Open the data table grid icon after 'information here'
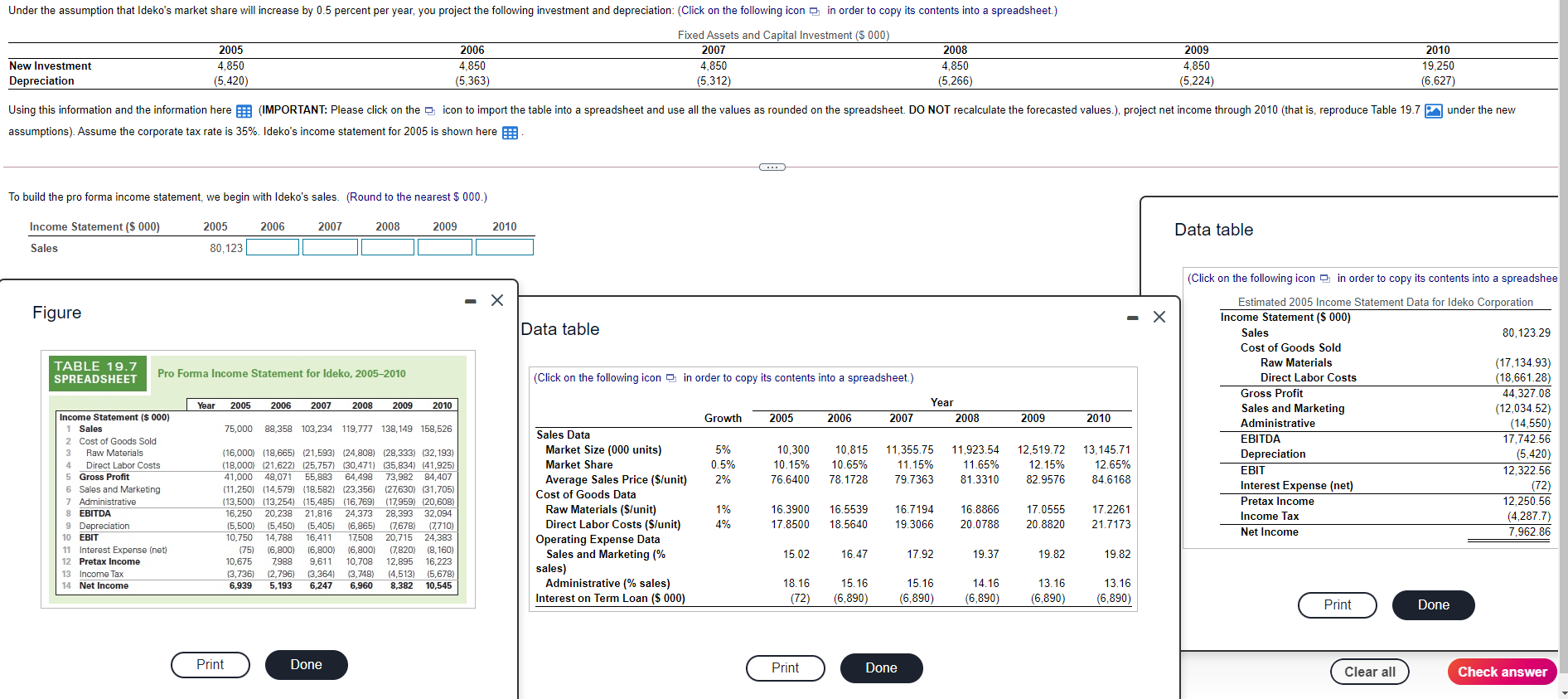The width and height of the screenshot is (1568, 699). tap(244, 111)
